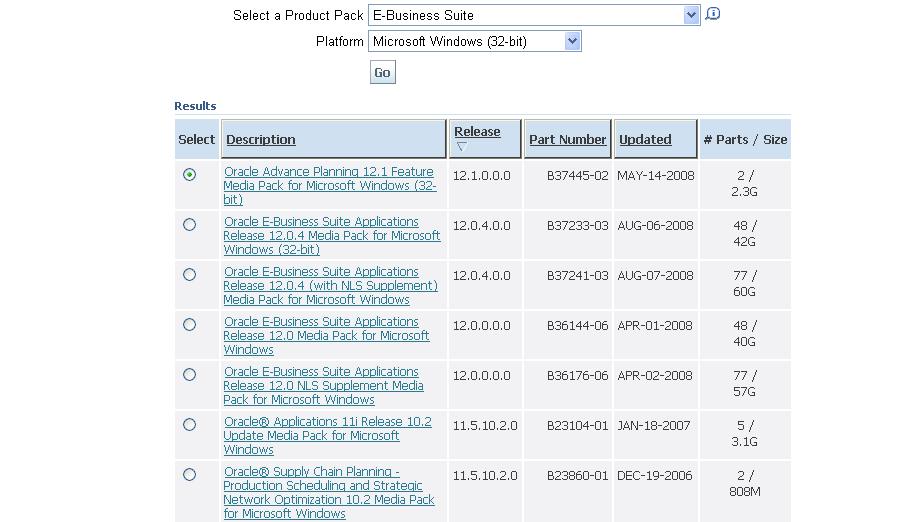Choose radio for 12.0.4 NLS Supplement pack

click(x=190, y=275)
